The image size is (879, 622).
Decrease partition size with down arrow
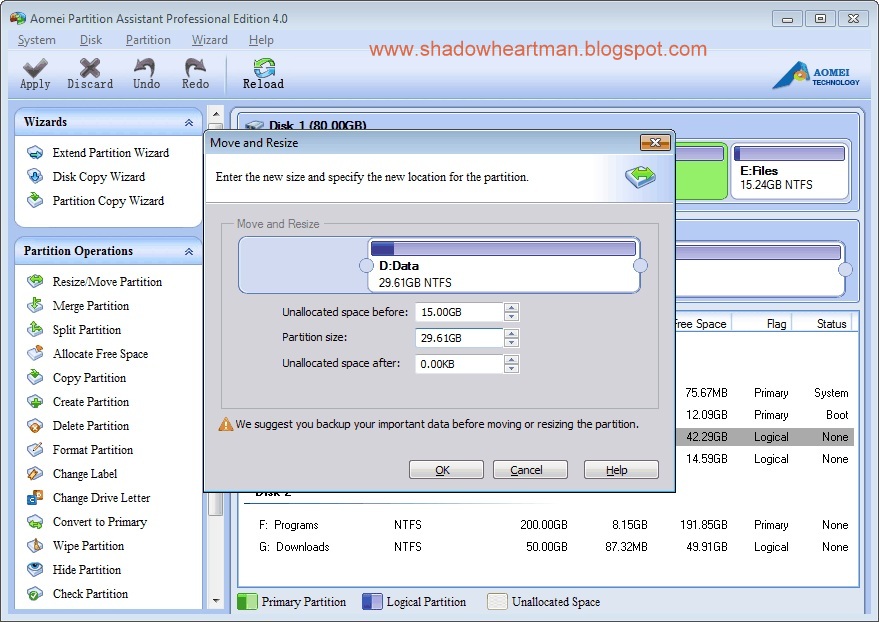pyautogui.click(x=511, y=342)
